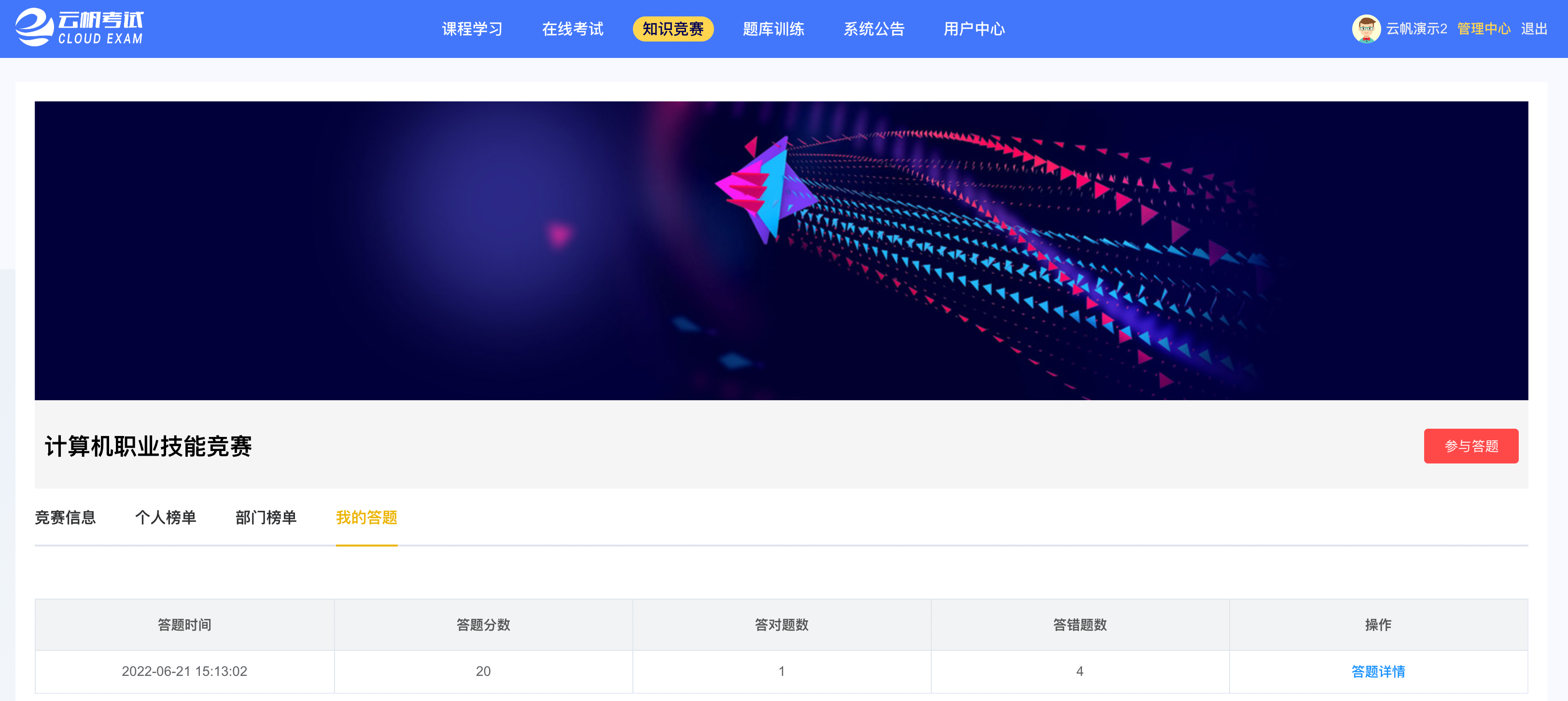The width and height of the screenshot is (1568, 701).
Task: Click the user avatar icon
Action: click(1366, 28)
